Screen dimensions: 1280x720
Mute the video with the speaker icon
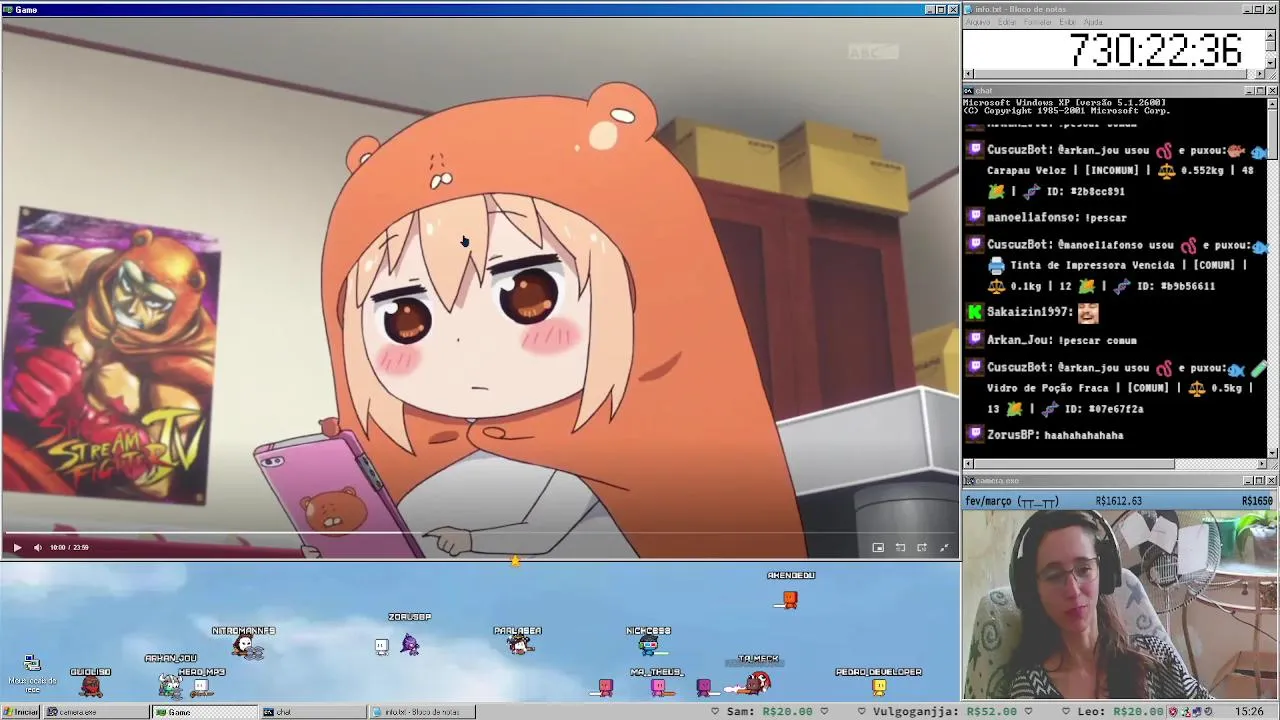click(38, 547)
